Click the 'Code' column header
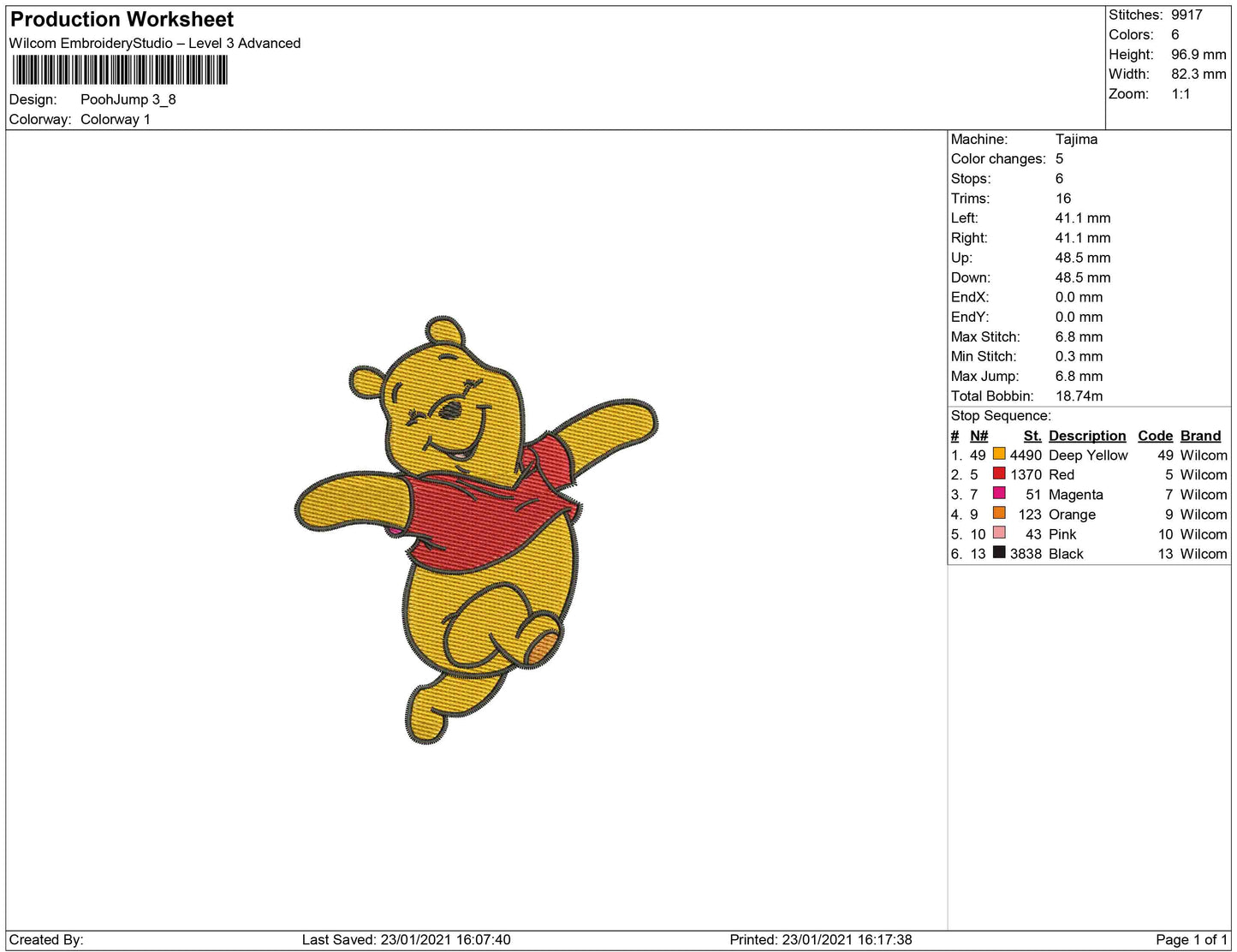The height and width of the screenshot is (952, 1237). (x=1155, y=436)
